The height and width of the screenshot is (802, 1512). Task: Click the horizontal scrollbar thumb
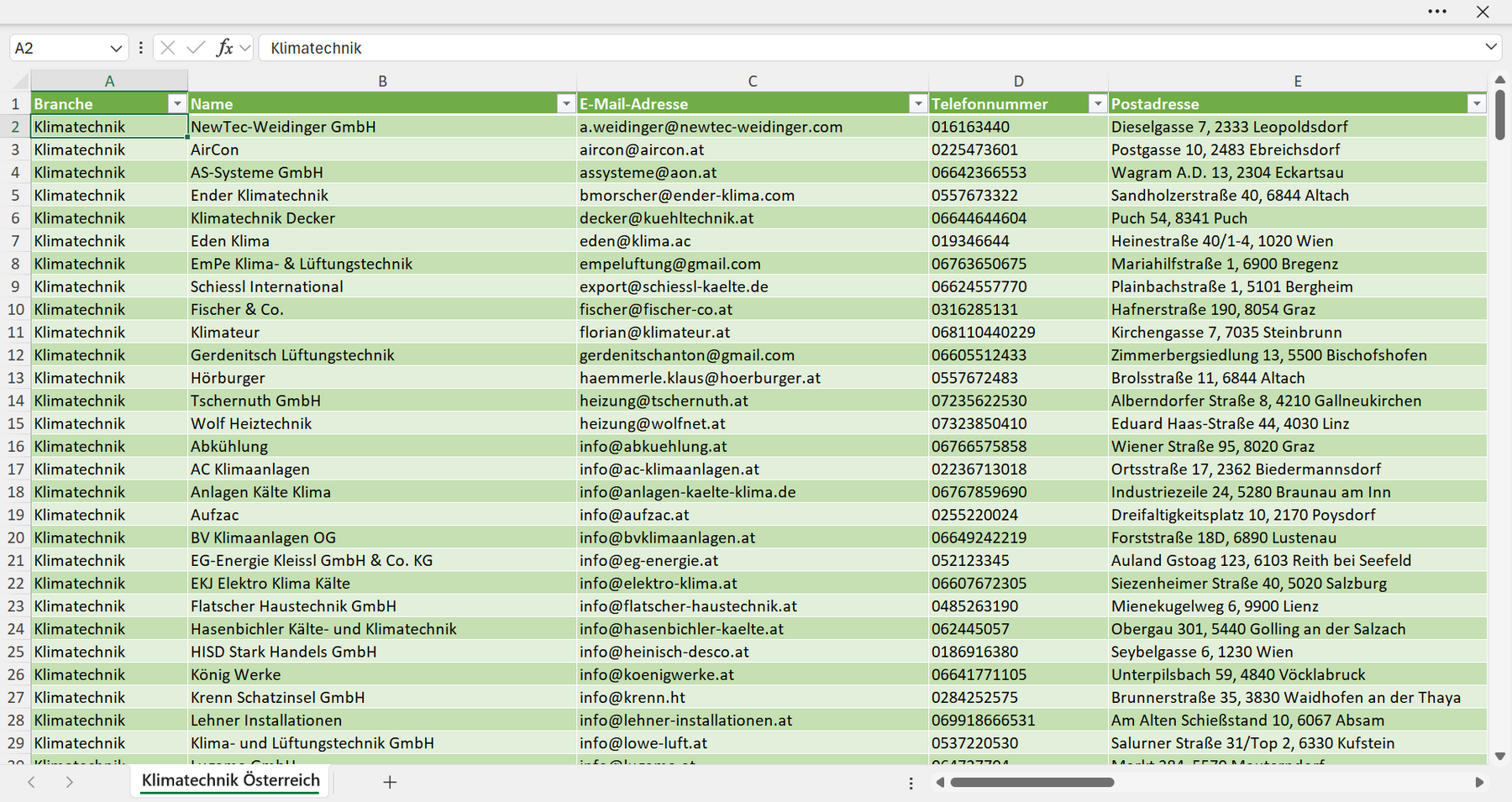(x=1032, y=783)
